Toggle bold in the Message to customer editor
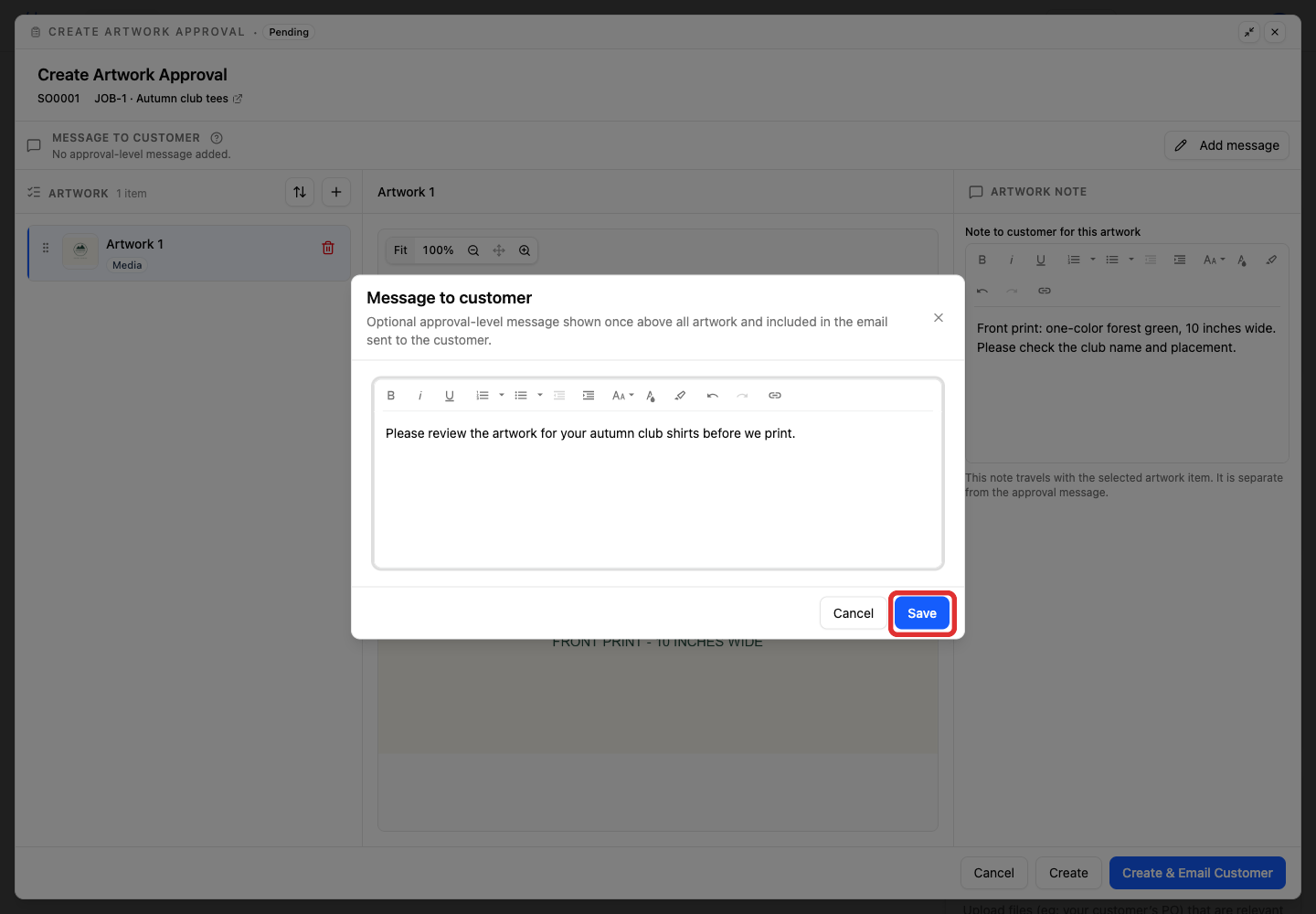 click(x=391, y=396)
